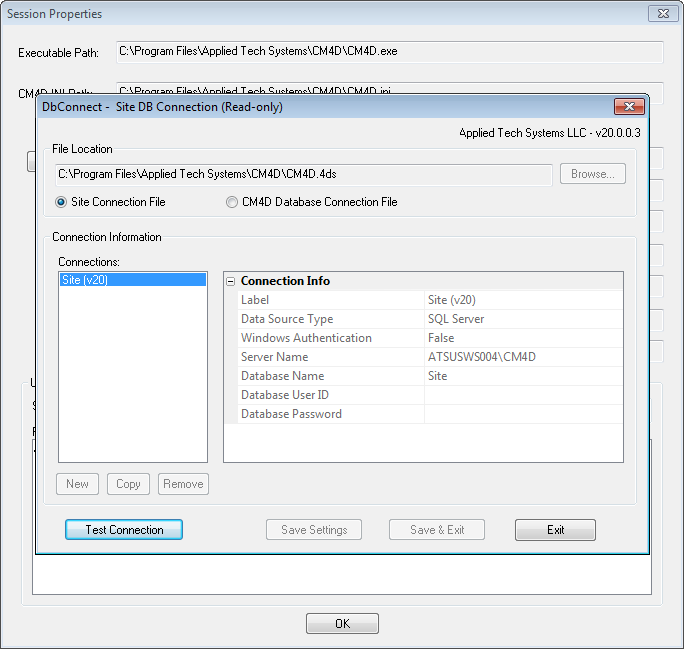Select the Database Name value cell
Screen dimensions: 684x649
(523, 376)
